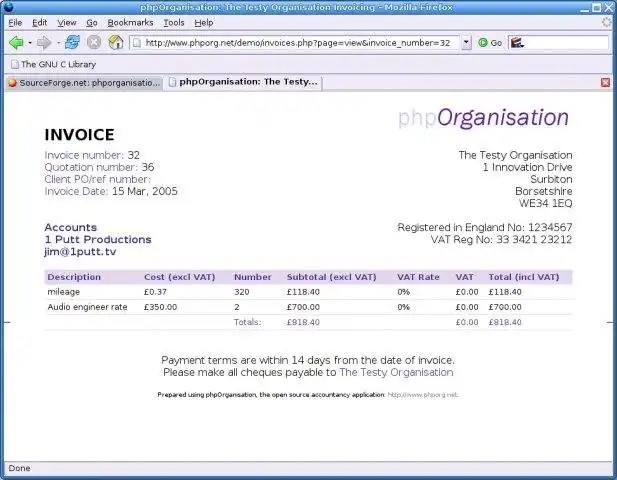Click the invoice number value 32

(133, 155)
